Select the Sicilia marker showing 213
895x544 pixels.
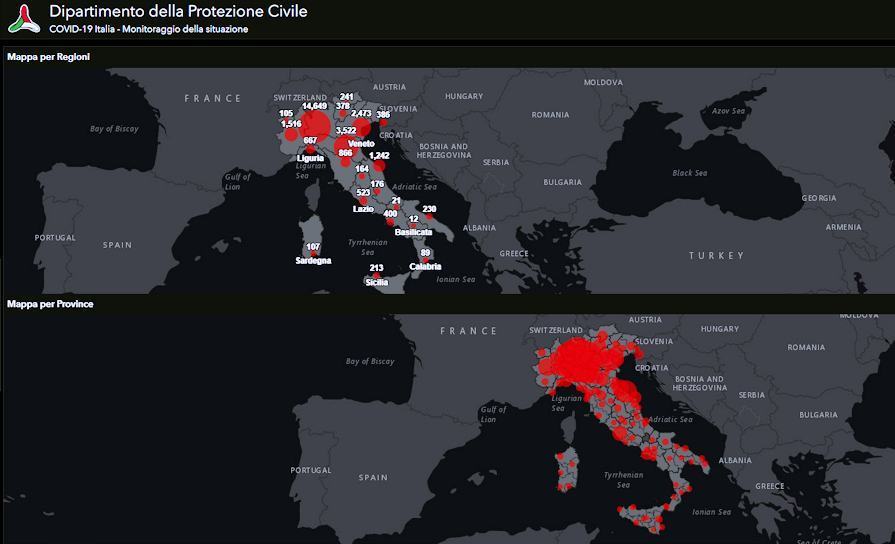(x=377, y=275)
